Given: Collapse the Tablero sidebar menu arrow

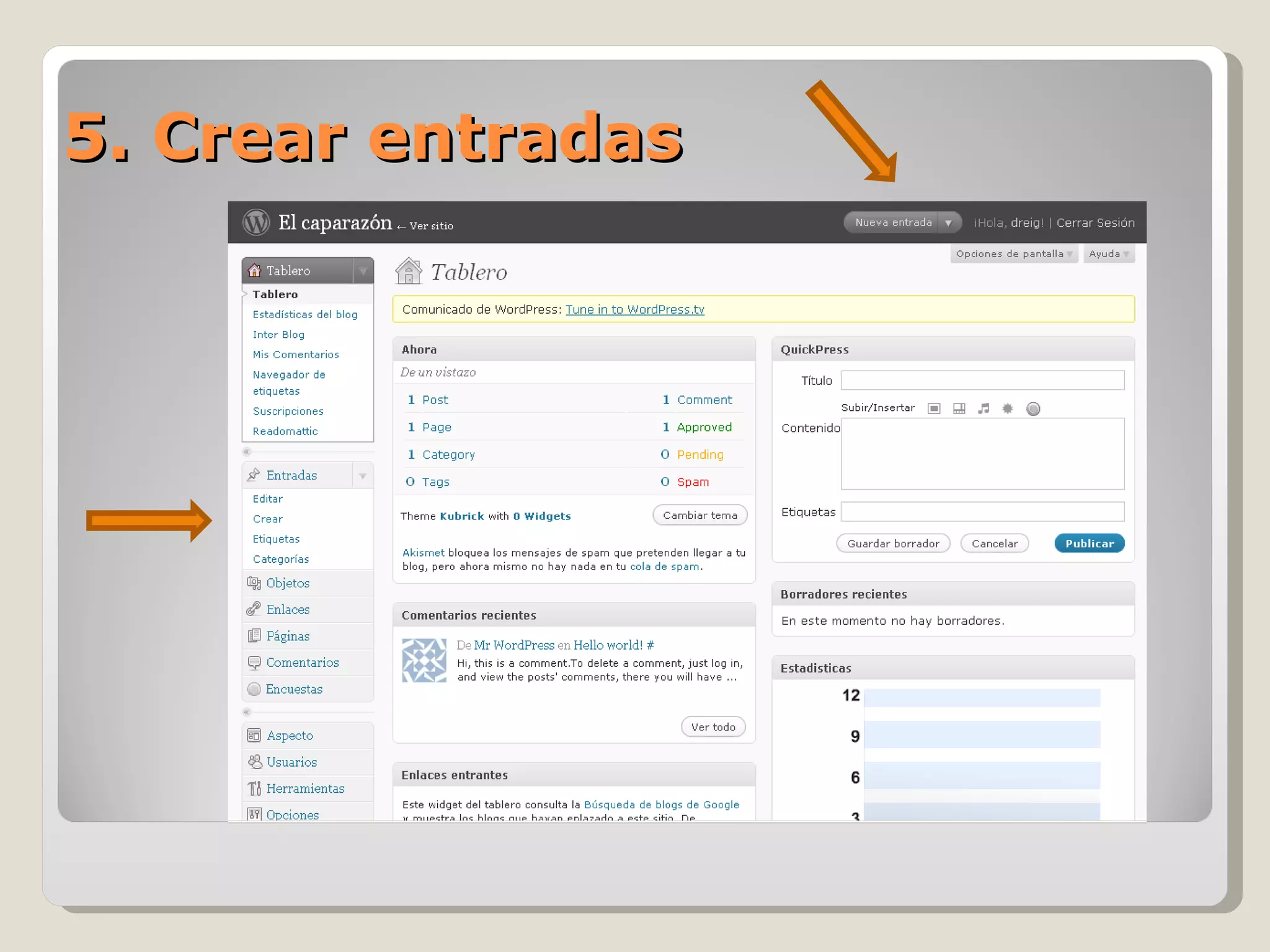Looking at the screenshot, I should click(x=363, y=270).
